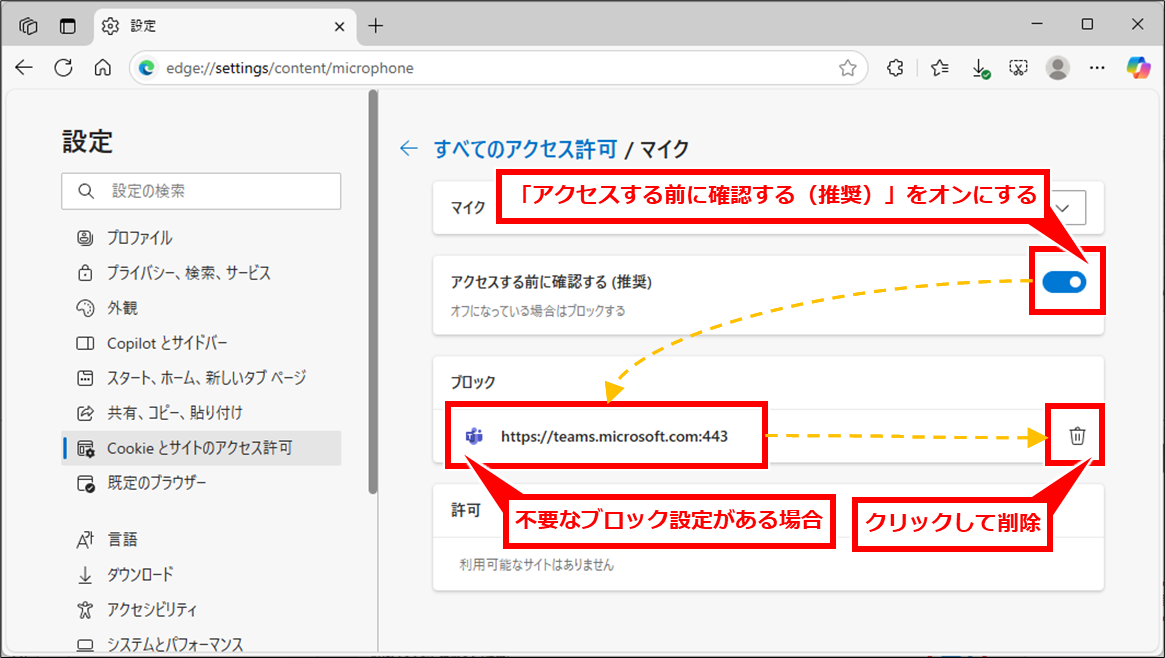Open the Downloads toolbar icon
1165x658 pixels.
click(x=980, y=68)
